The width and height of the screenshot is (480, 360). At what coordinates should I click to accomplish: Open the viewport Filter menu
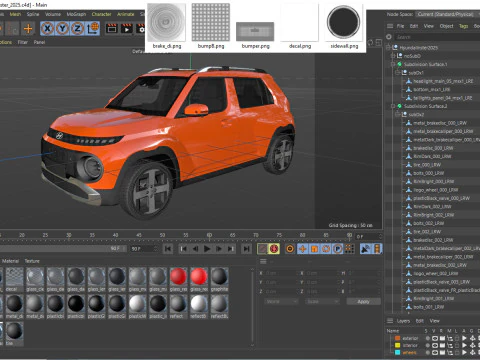point(22,42)
